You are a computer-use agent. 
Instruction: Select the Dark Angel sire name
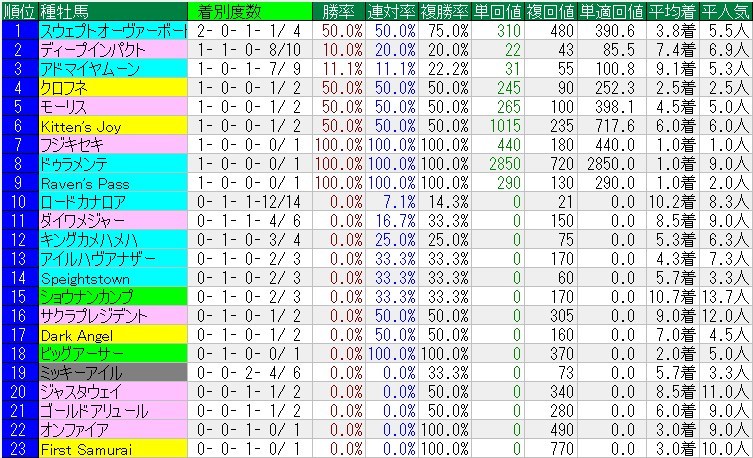113,335
